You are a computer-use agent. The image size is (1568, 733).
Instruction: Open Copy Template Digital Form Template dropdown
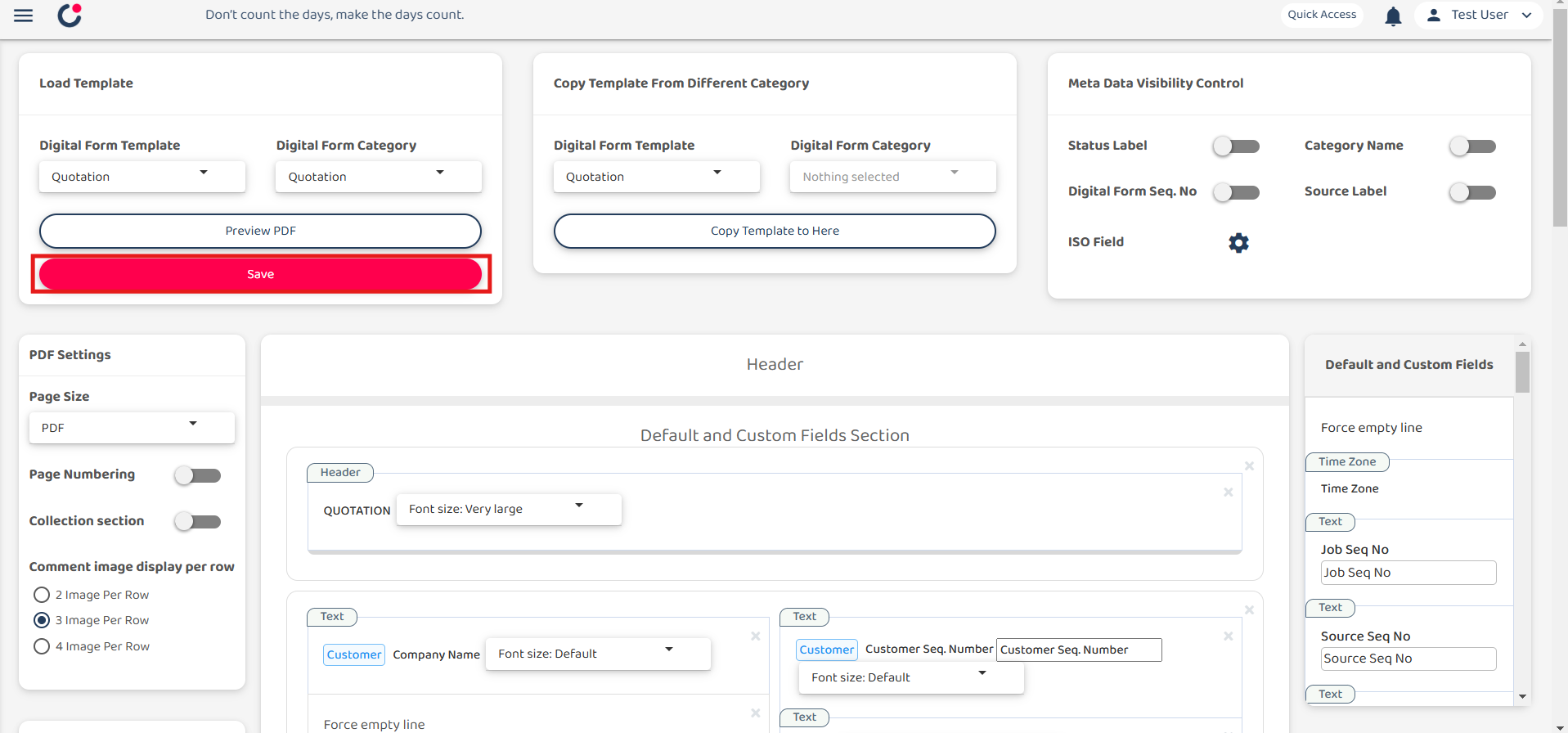[657, 177]
